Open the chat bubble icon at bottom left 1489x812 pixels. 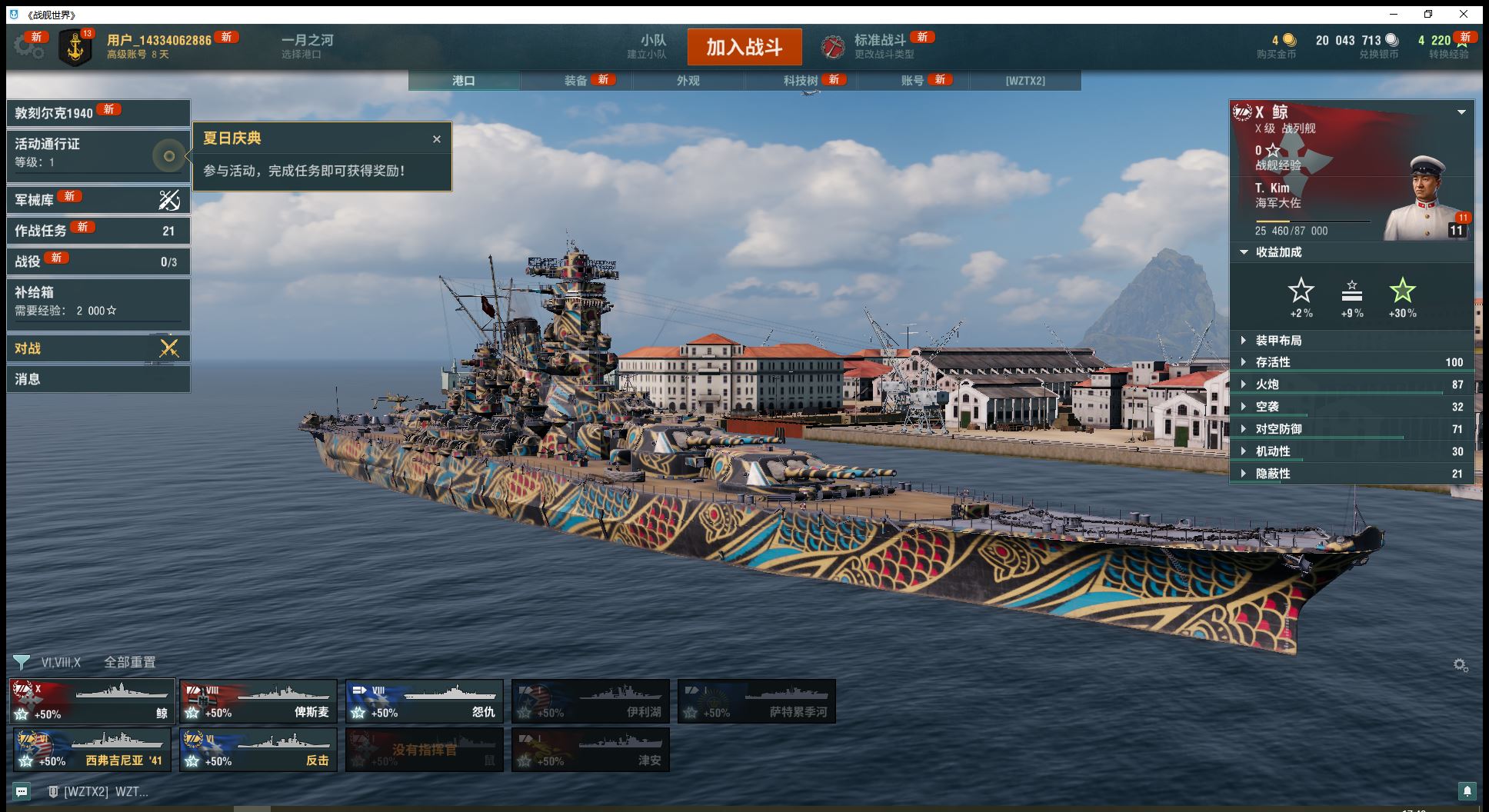22,791
